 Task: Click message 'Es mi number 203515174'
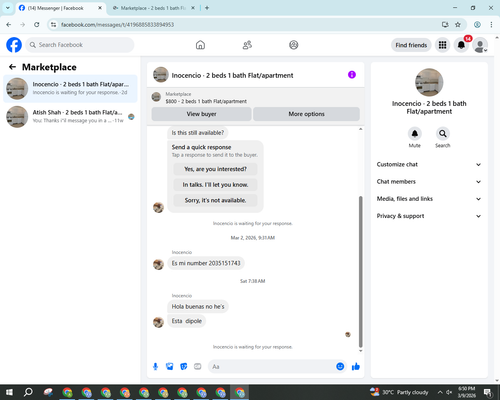tap(206, 263)
